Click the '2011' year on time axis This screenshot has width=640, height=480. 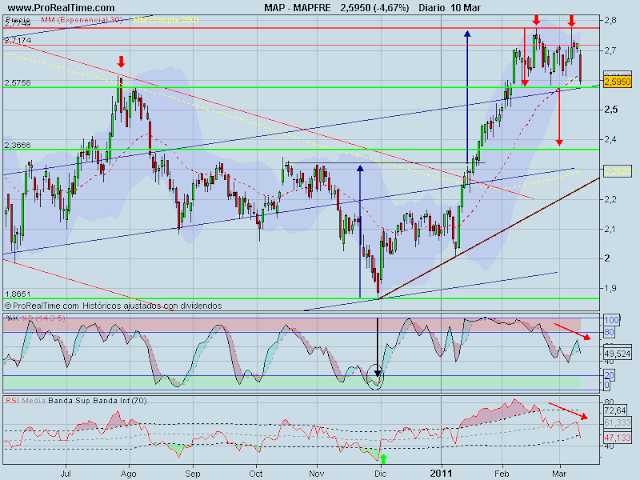(441, 473)
